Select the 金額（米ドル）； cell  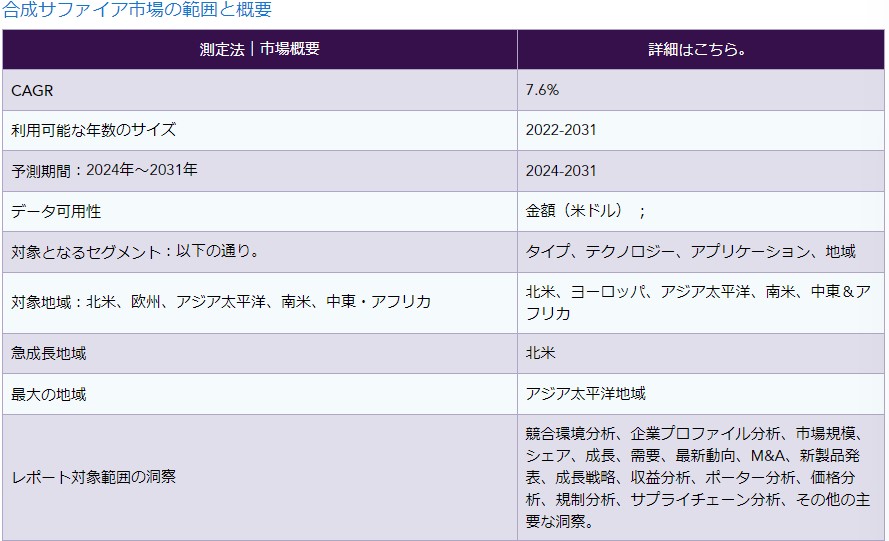click(701, 212)
